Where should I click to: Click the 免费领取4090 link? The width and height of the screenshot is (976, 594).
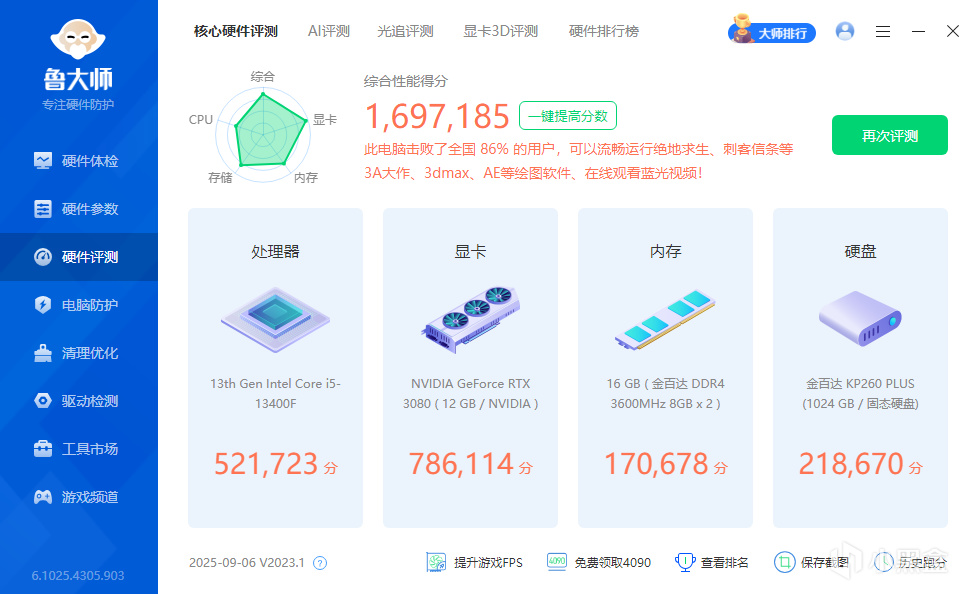click(599, 562)
